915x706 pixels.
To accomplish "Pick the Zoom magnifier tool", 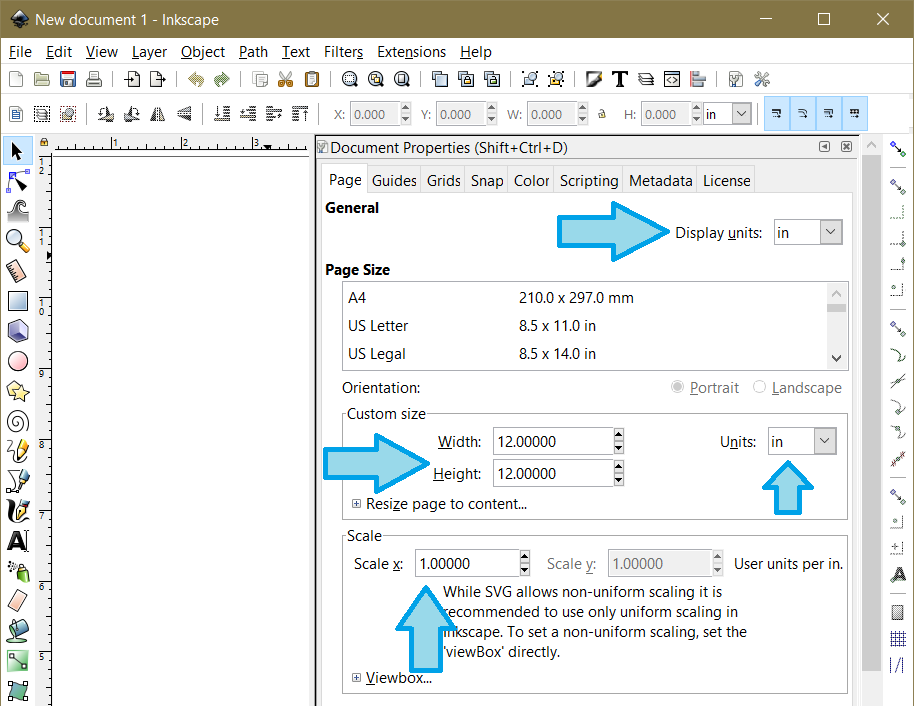I will 18,240.
